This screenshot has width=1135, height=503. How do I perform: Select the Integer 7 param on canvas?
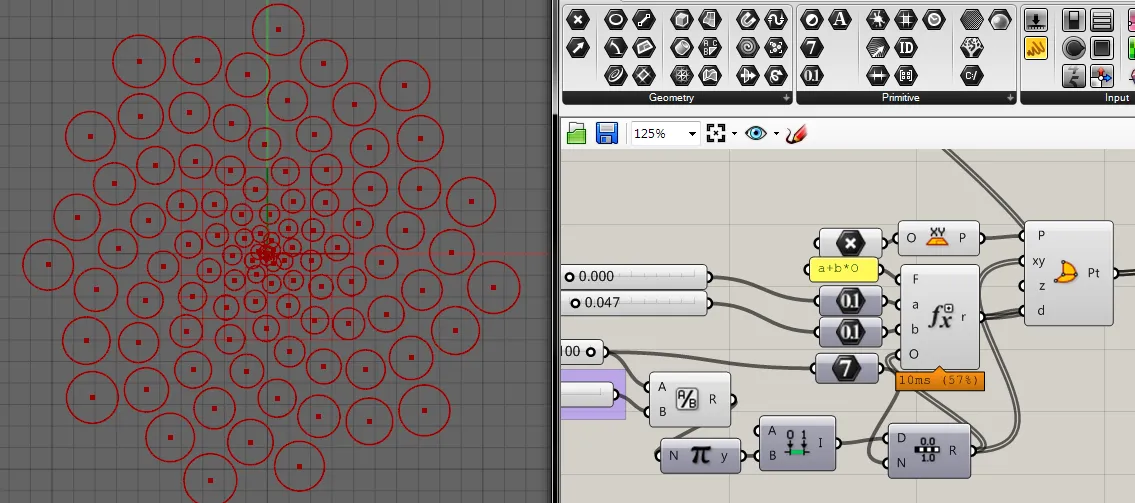coord(845,368)
